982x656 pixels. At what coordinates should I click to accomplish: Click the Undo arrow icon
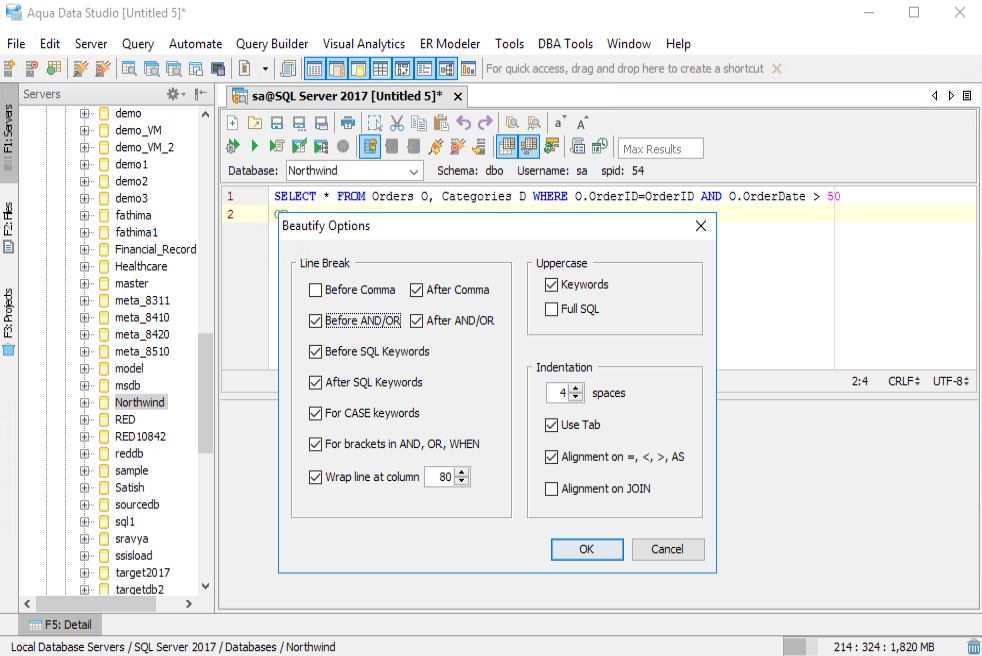click(x=463, y=123)
